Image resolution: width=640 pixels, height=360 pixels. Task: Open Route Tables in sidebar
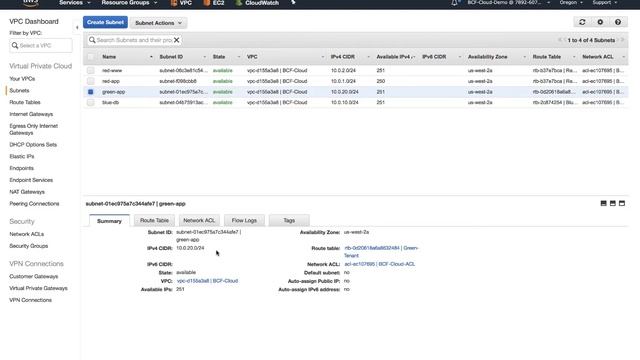(x=25, y=102)
